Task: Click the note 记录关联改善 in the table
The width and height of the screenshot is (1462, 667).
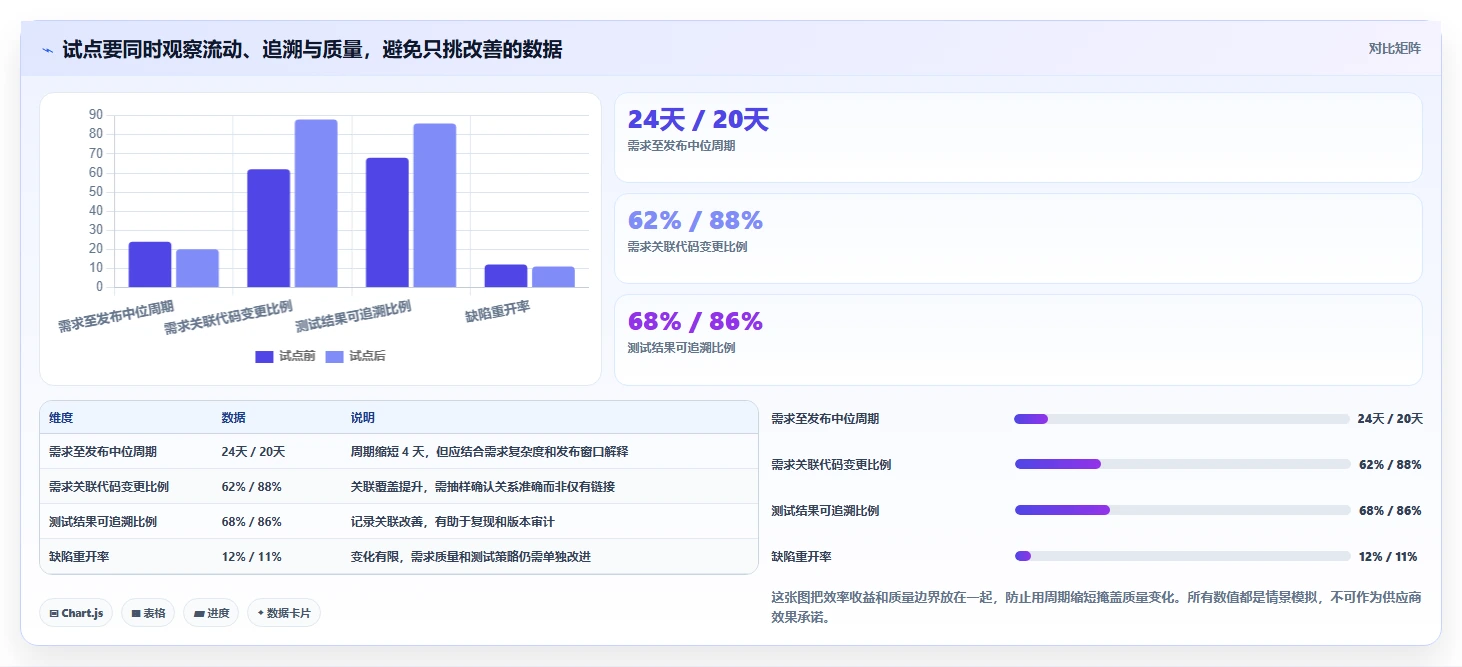Action: [x=386, y=522]
